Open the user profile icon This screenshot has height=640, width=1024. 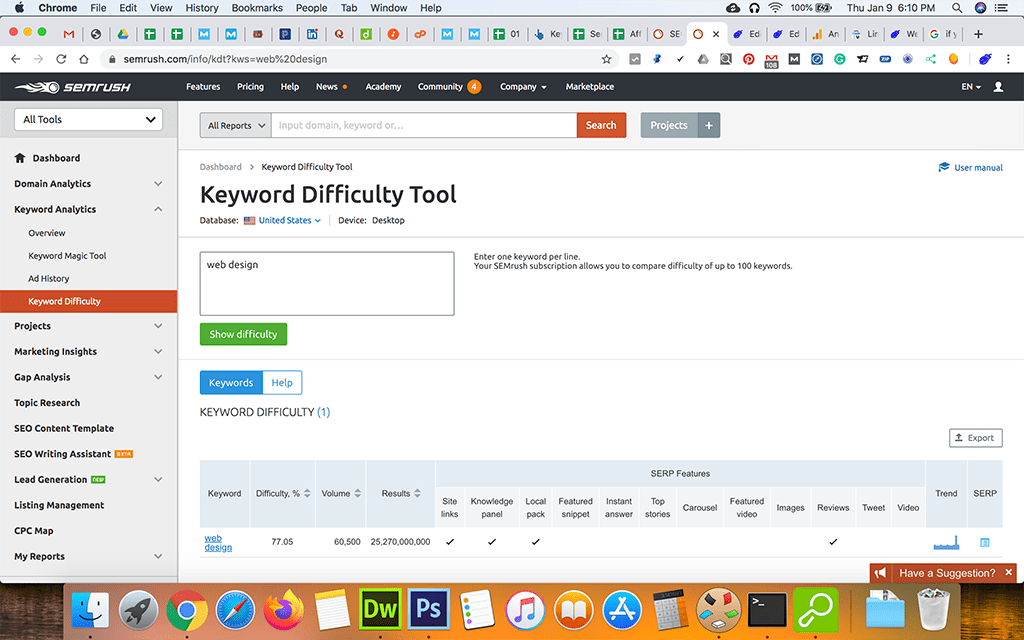[x=998, y=87]
